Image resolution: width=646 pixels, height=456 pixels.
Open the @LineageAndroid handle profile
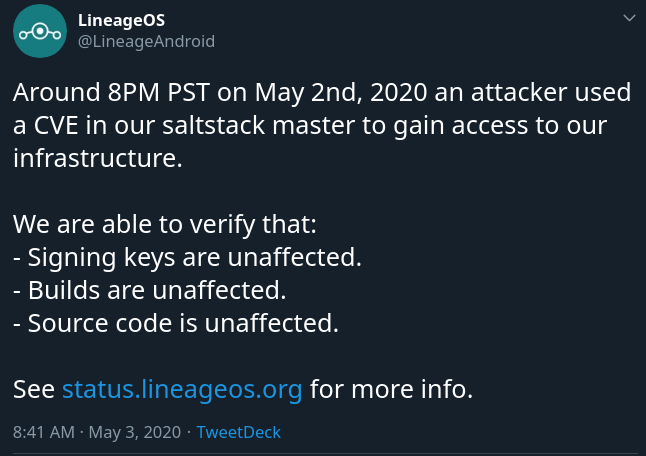tap(146, 42)
